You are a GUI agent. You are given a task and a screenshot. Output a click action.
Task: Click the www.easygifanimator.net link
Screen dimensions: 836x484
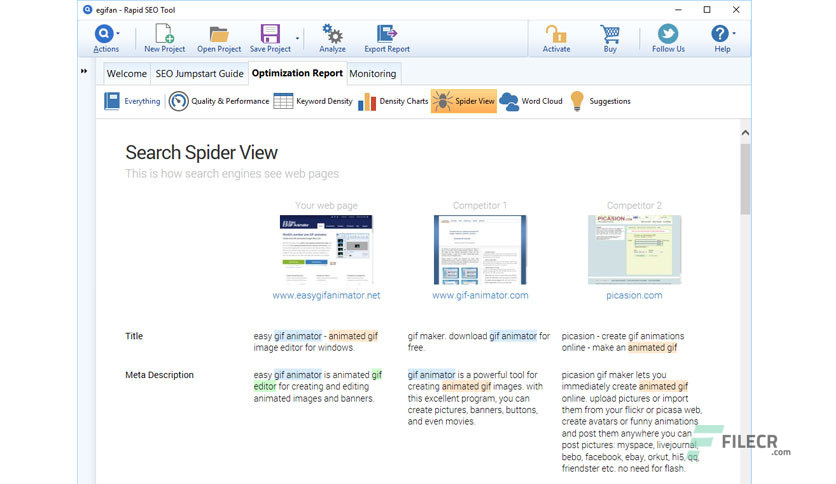pyautogui.click(x=326, y=295)
